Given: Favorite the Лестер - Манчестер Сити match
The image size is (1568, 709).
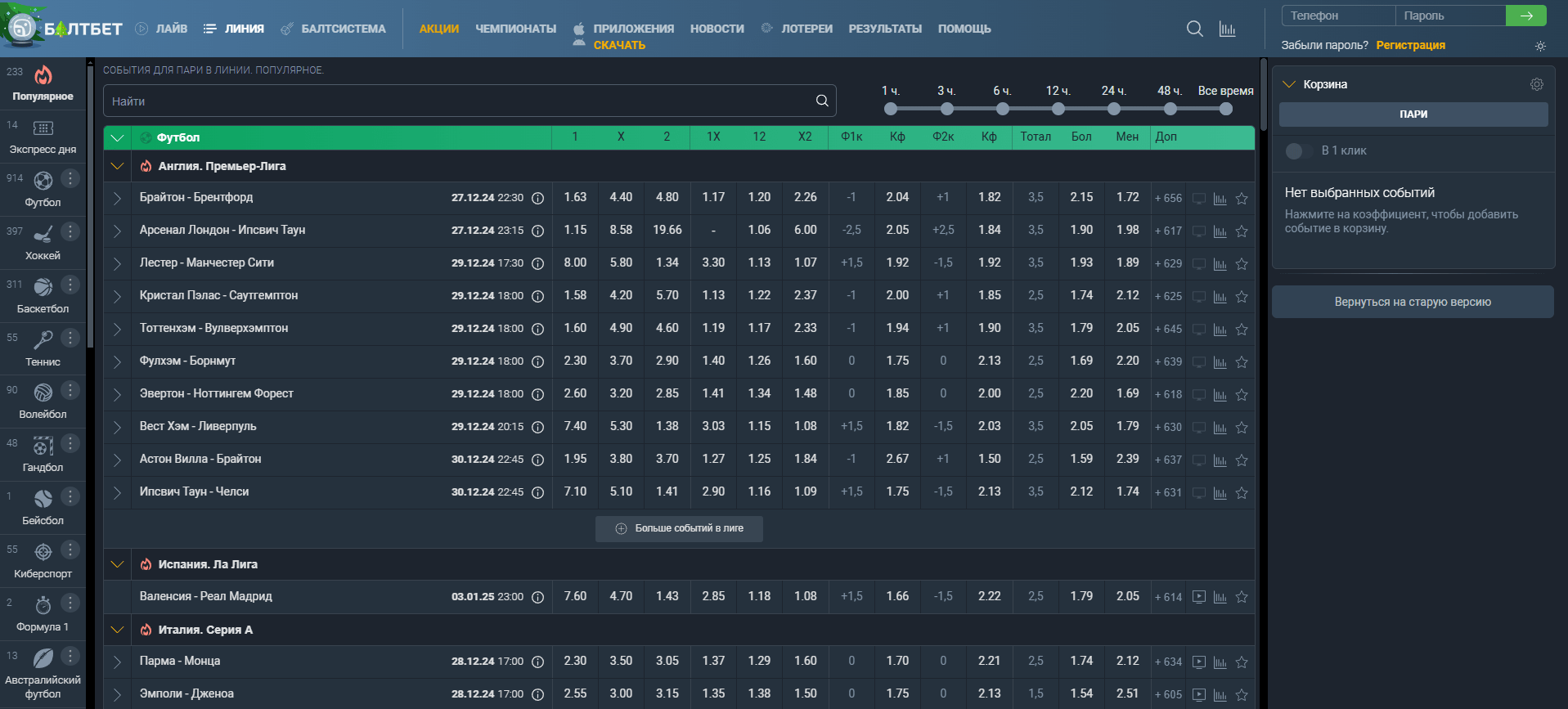Looking at the screenshot, I should tap(1242, 264).
